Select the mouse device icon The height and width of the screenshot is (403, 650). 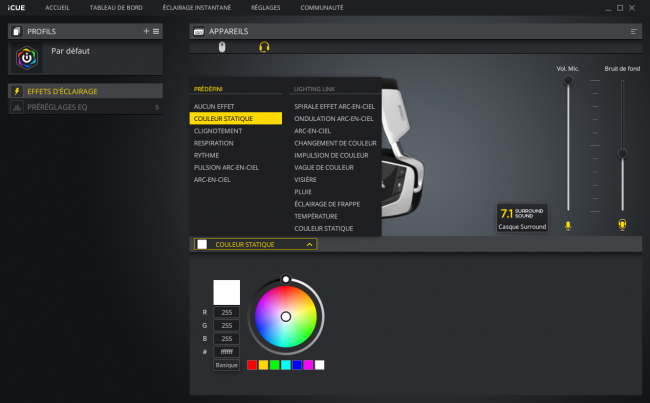click(x=222, y=47)
